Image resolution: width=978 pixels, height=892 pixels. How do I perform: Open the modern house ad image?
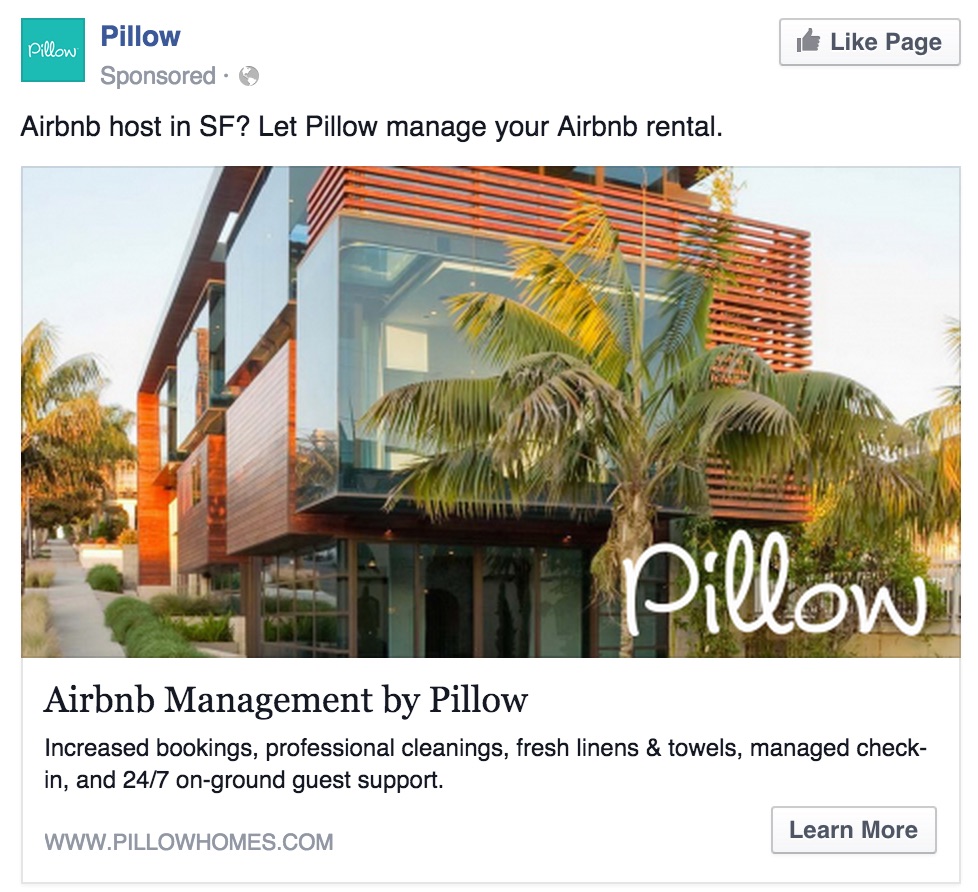tap(491, 412)
